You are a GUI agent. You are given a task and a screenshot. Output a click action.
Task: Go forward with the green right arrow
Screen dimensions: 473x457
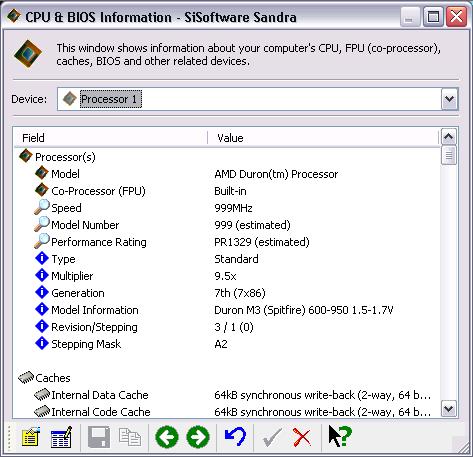(x=198, y=437)
